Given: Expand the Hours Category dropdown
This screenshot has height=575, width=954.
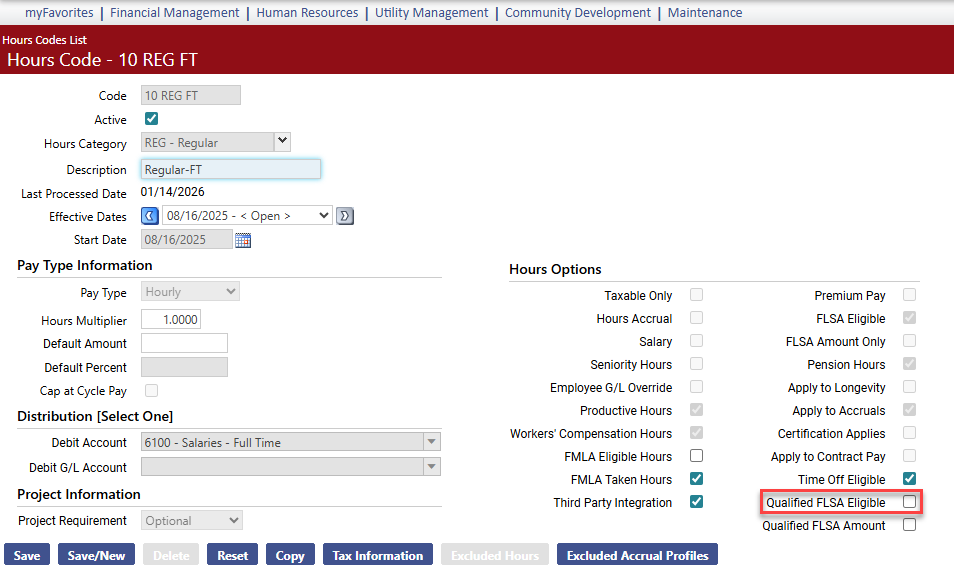Looking at the screenshot, I should (282, 142).
